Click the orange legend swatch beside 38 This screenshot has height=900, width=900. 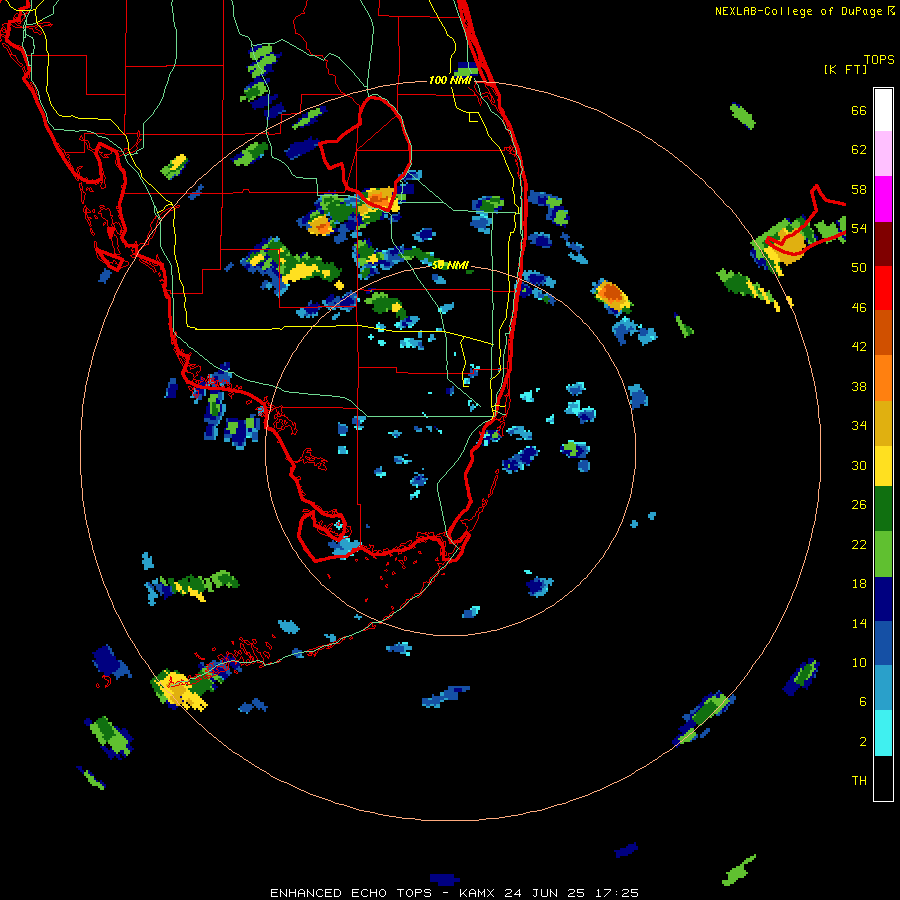883,378
